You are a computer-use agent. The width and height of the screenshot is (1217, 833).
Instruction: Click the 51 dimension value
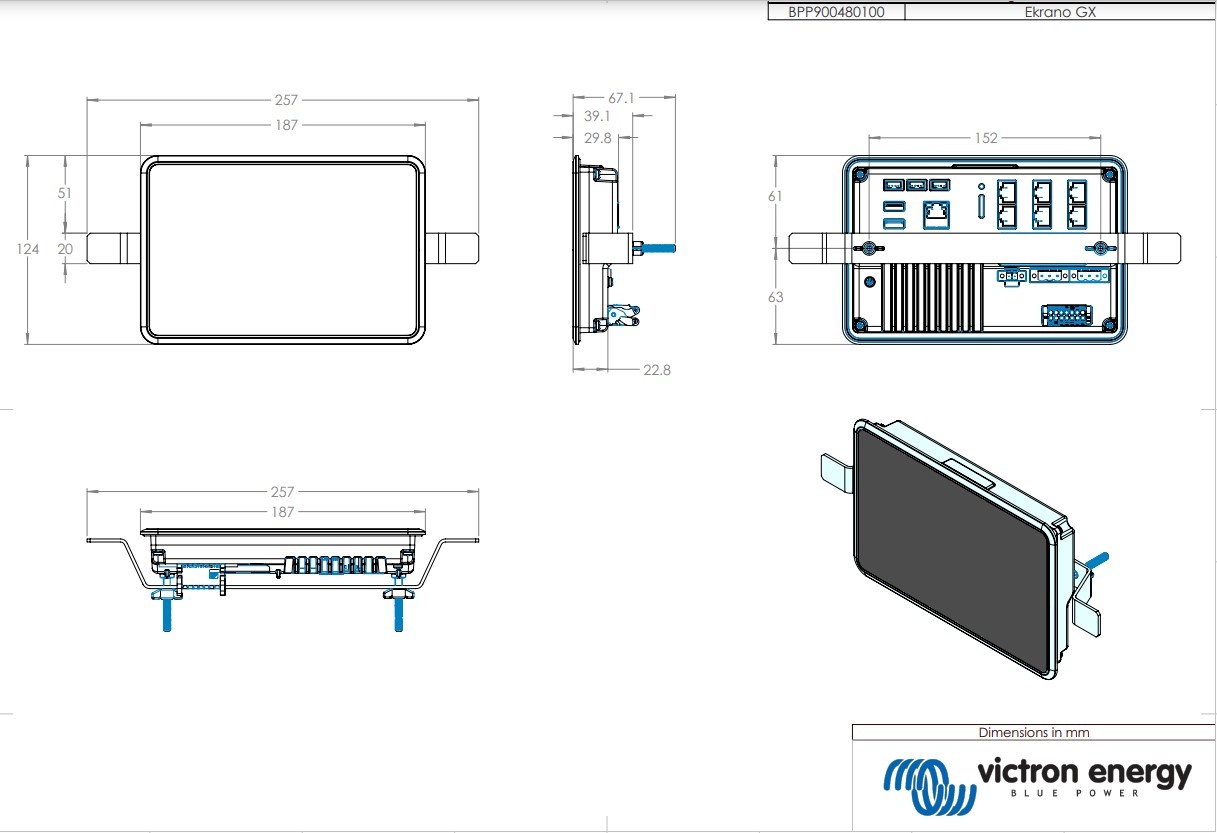click(65, 193)
